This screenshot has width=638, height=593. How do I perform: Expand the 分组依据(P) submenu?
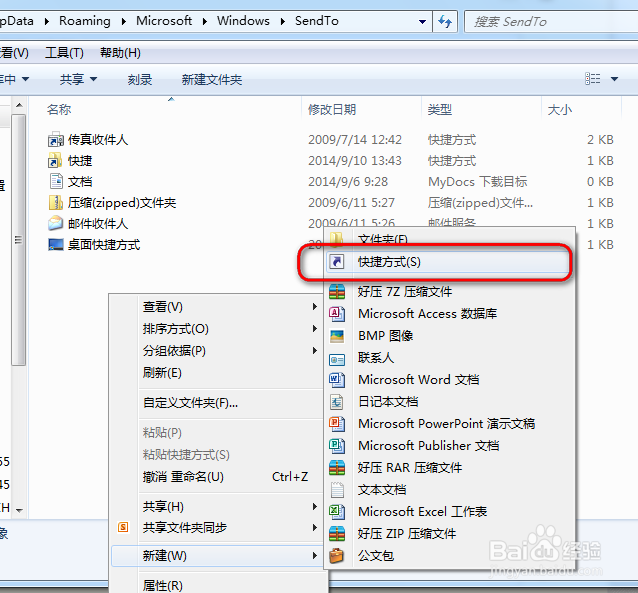click(x=314, y=350)
